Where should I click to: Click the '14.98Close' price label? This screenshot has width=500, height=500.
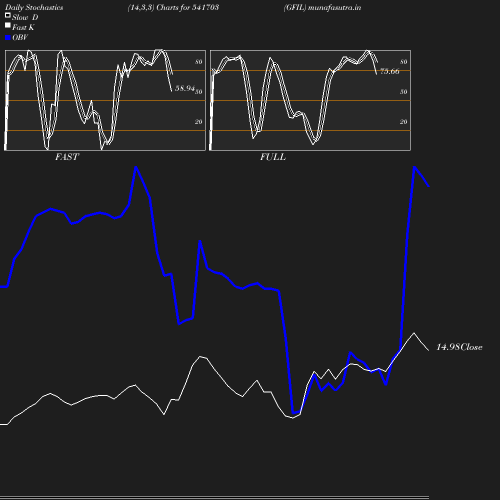[459, 347]
